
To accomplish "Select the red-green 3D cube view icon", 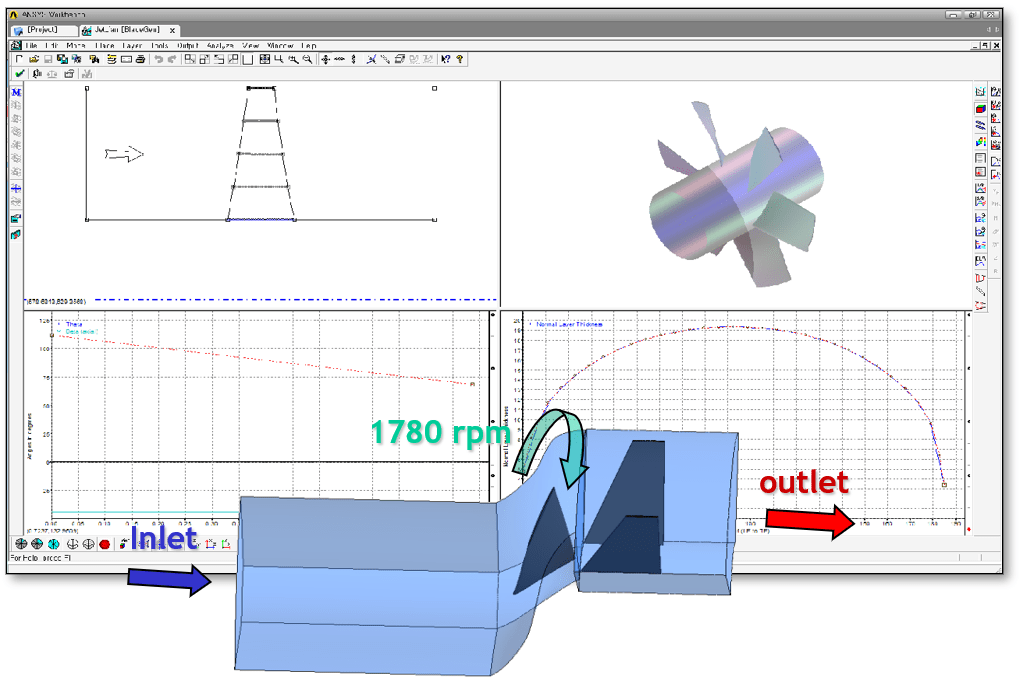I will 980,107.
